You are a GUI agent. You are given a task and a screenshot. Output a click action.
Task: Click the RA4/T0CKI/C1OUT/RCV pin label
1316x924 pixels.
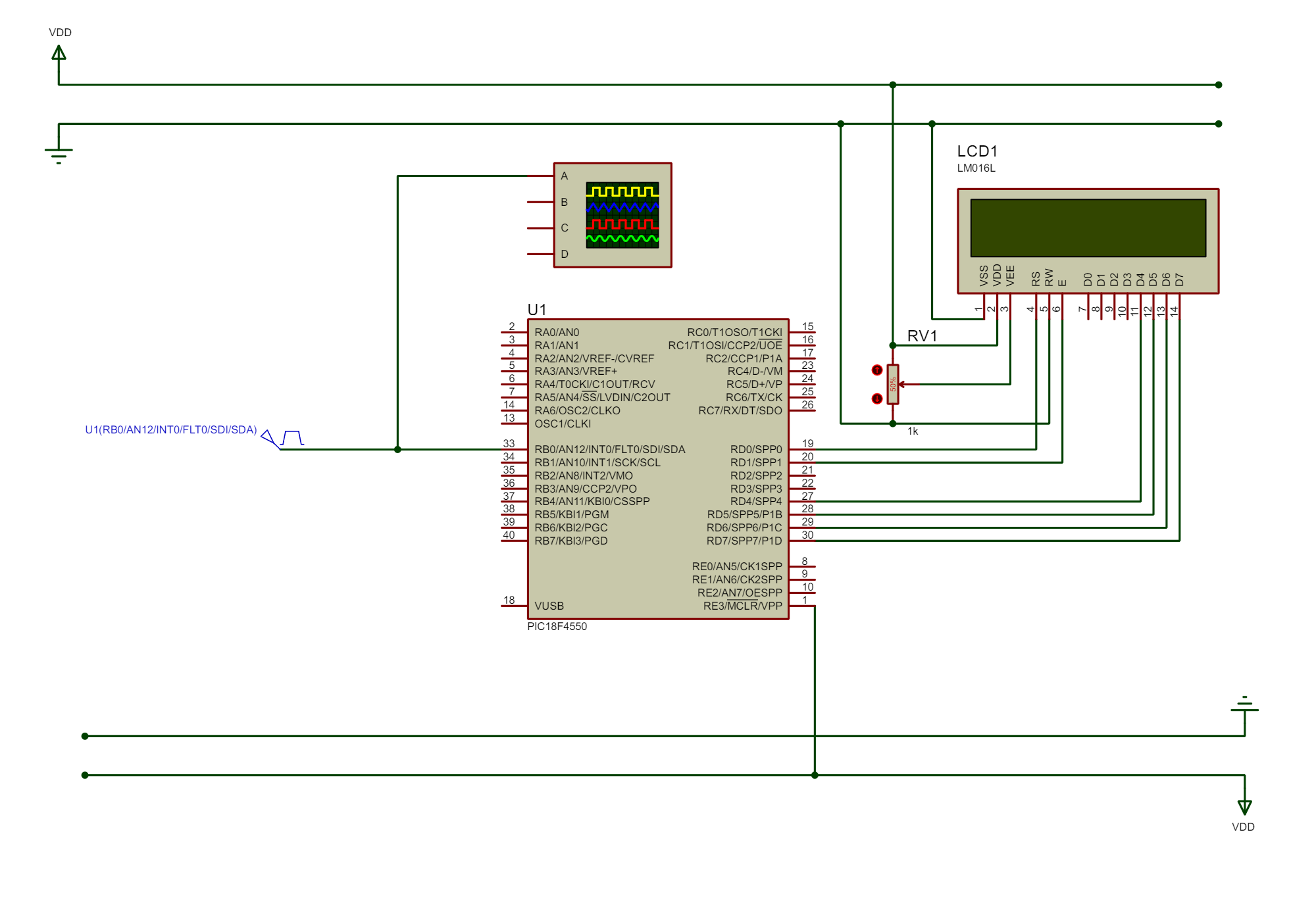[x=595, y=384]
